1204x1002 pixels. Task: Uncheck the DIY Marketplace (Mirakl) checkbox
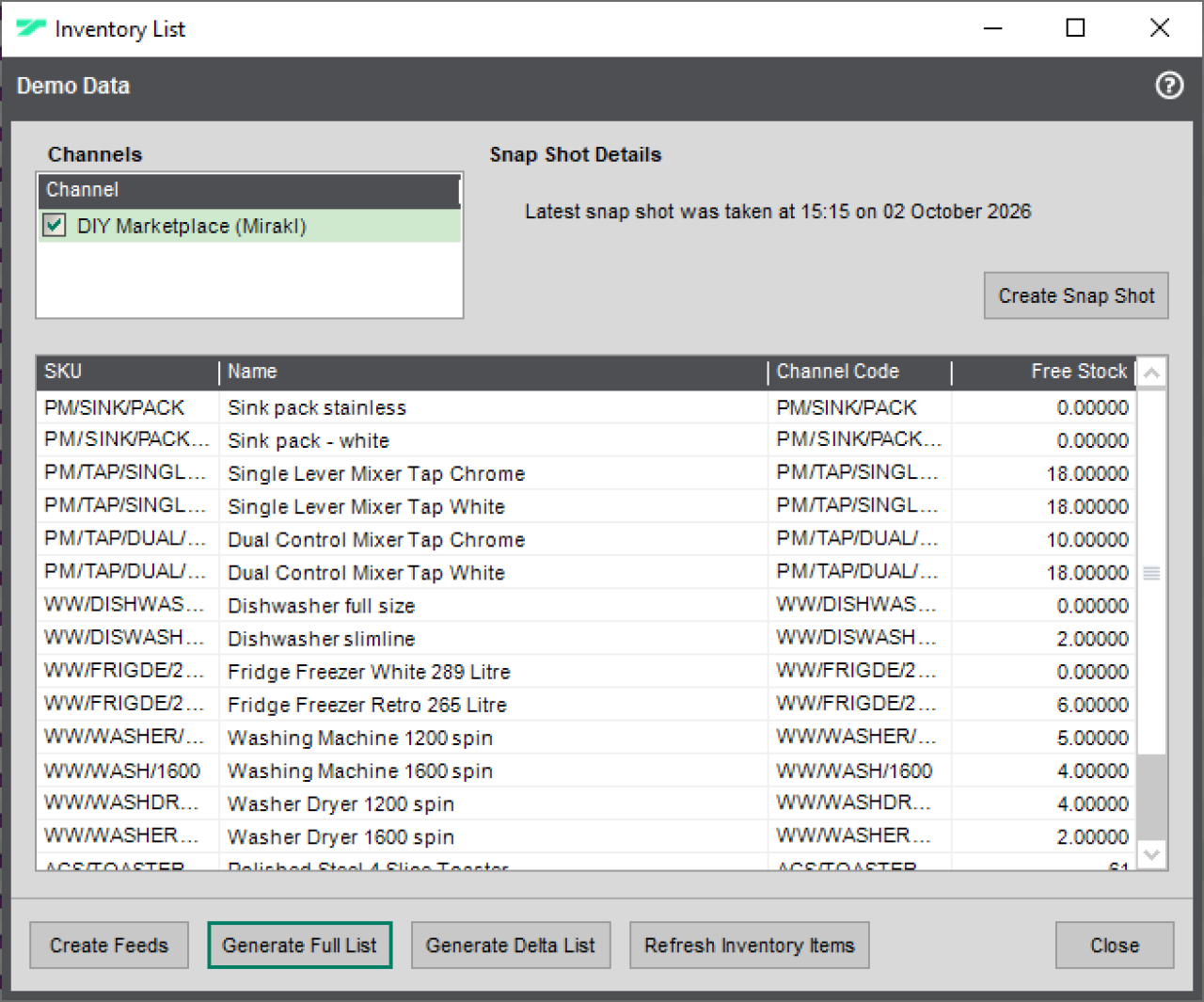[x=55, y=226]
